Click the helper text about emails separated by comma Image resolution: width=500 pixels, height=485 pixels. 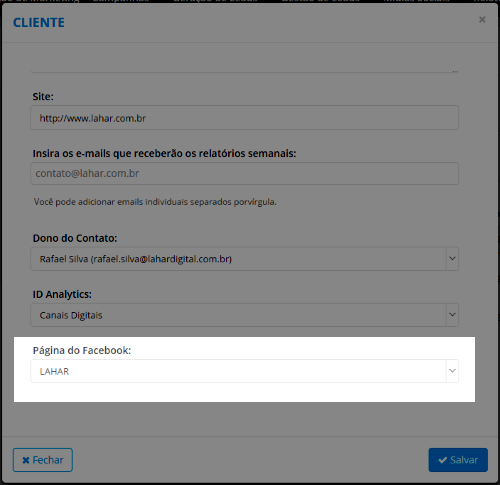pyautogui.click(x=155, y=202)
